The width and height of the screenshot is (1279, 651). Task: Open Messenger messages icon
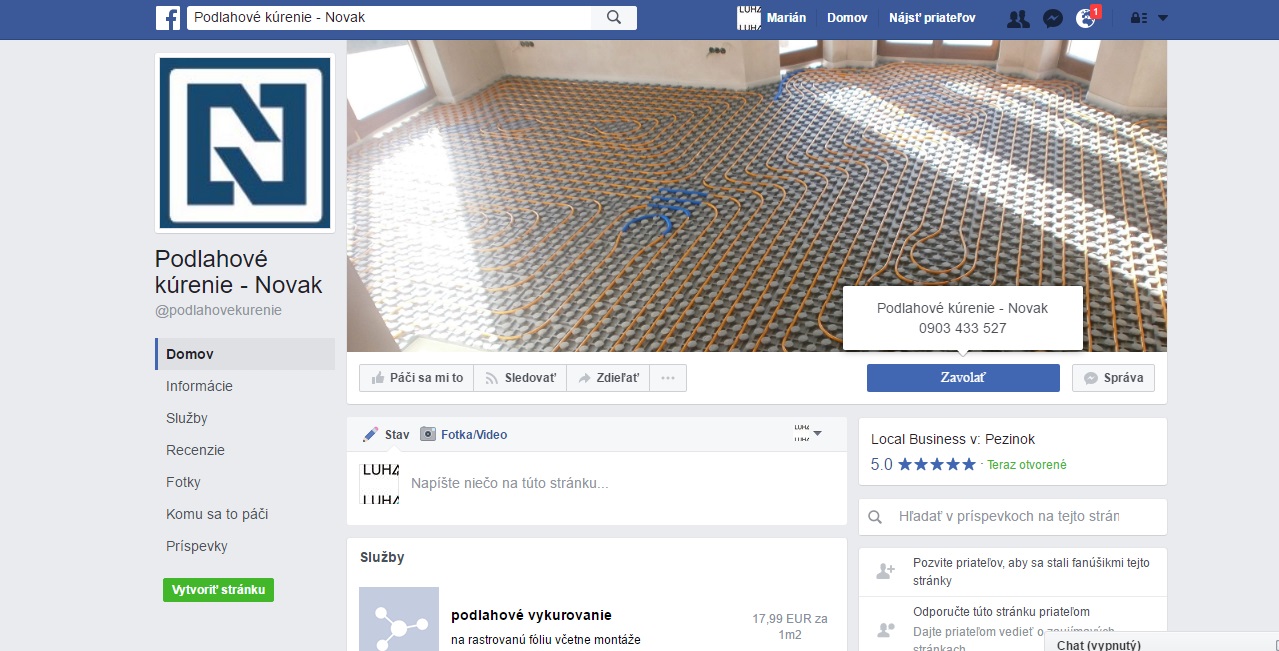(x=1052, y=18)
